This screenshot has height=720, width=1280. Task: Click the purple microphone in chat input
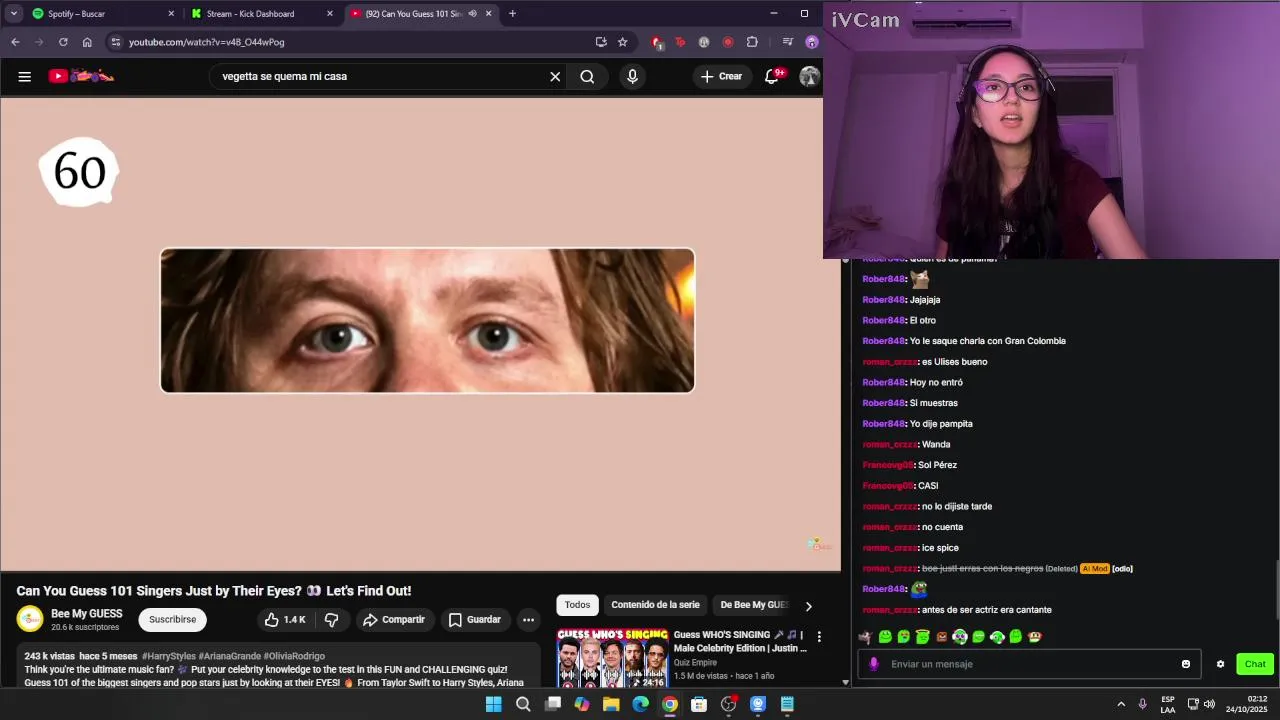coord(874,664)
